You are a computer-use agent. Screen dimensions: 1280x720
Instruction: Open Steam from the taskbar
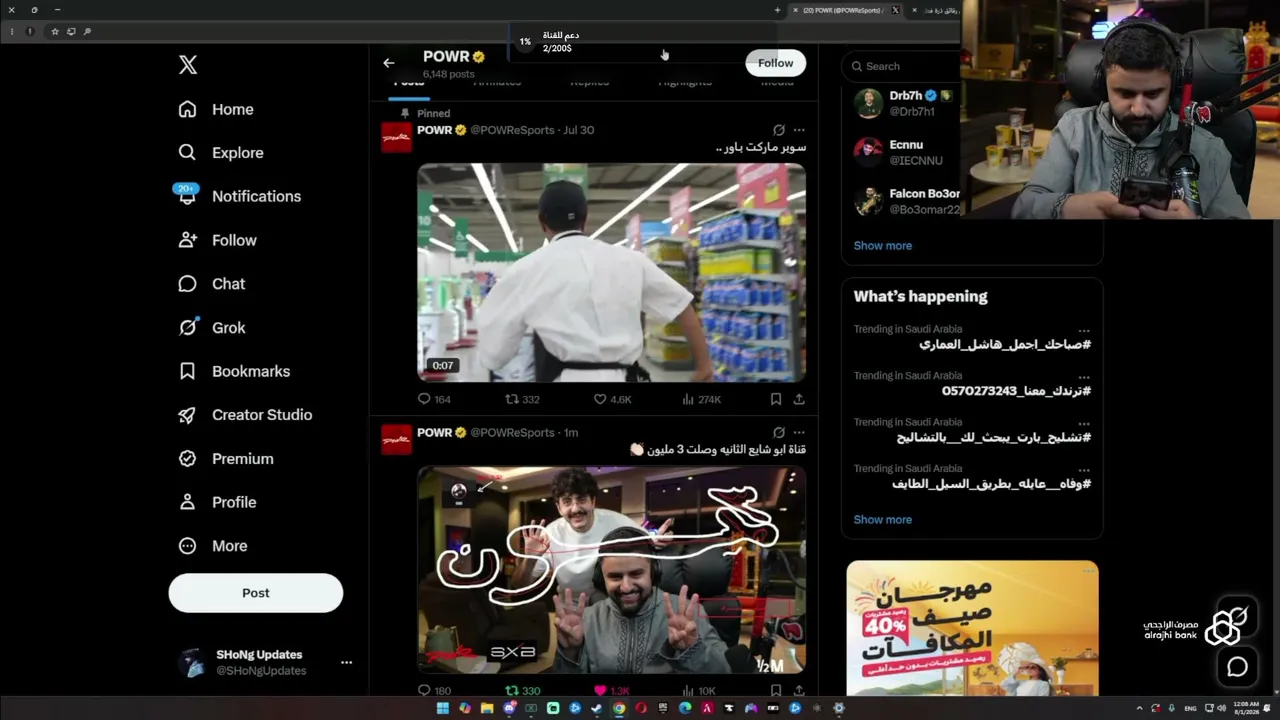pos(597,709)
